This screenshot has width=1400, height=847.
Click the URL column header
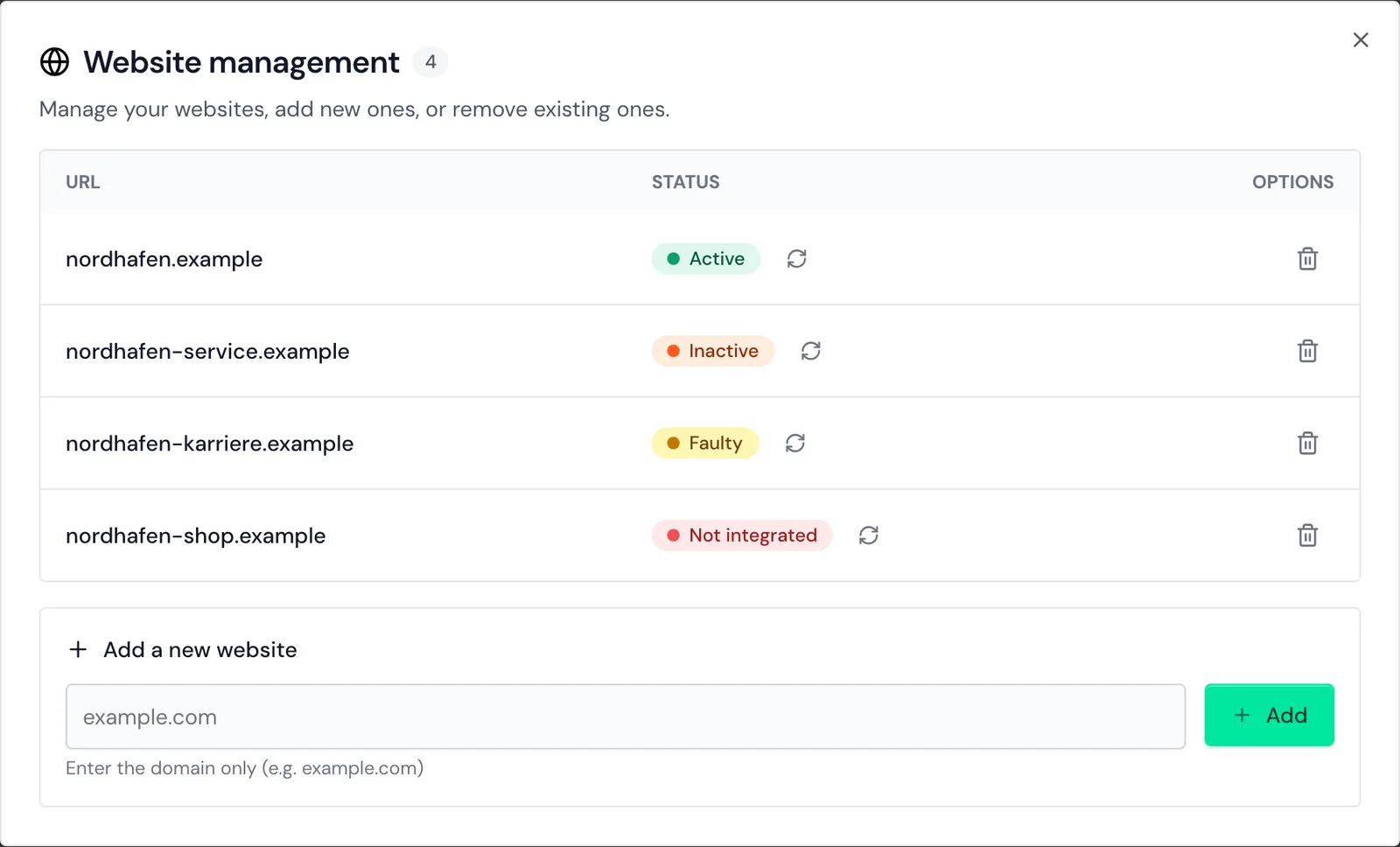coord(83,182)
